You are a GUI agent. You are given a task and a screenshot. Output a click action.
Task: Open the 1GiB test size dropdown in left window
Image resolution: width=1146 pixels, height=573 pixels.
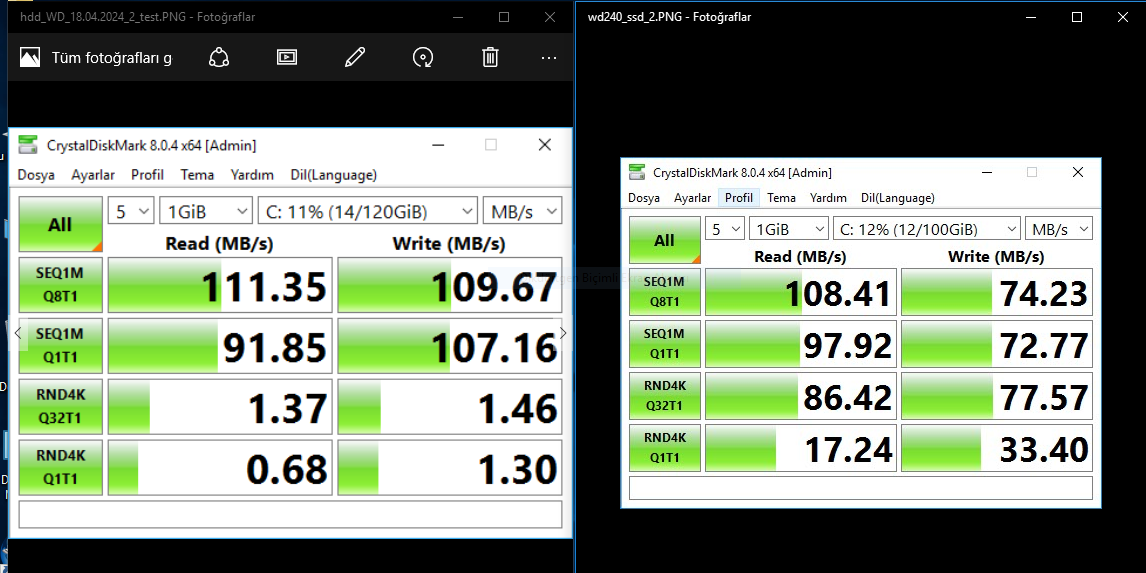click(206, 212)
